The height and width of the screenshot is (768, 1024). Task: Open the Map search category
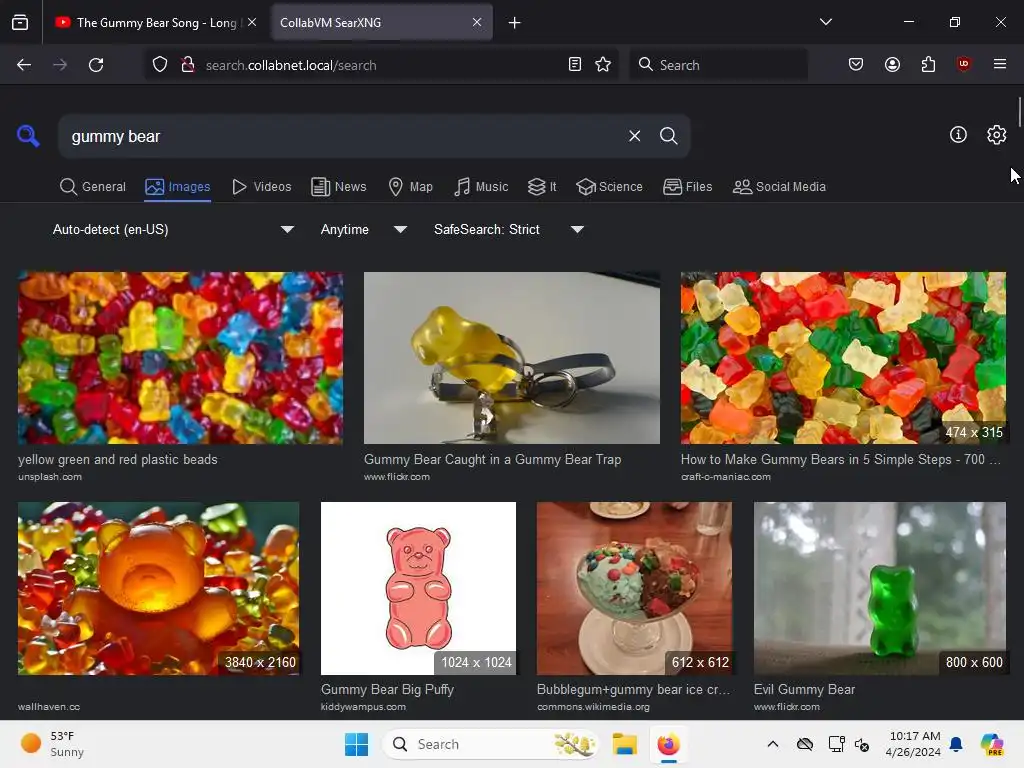click(411, 187)
